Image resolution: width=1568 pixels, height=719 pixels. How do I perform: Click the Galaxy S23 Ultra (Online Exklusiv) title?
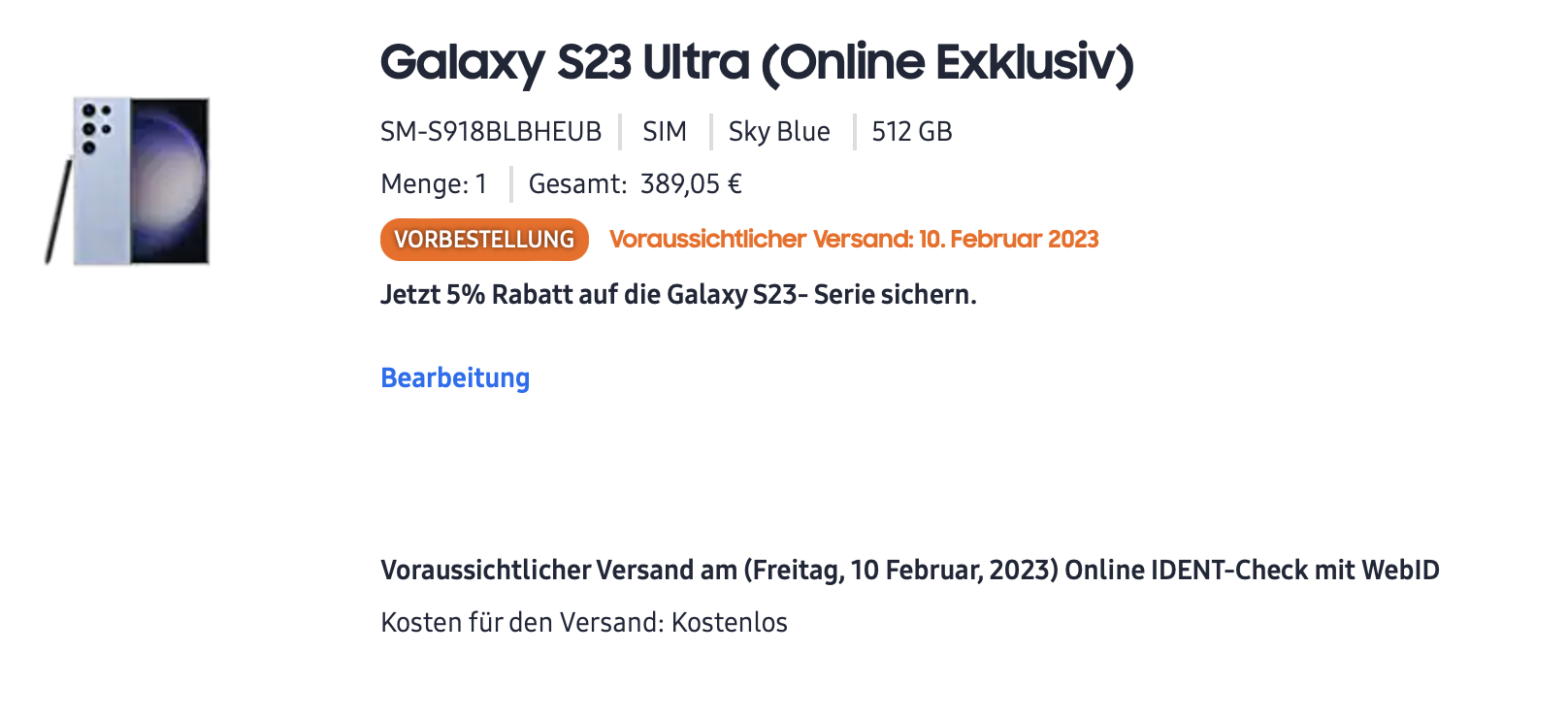coord(756,62)
